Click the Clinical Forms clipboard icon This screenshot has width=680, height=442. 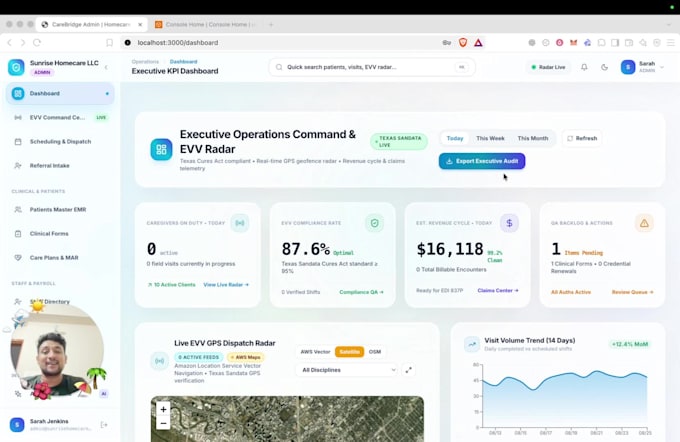pyautogui.click(x=18, y=234)
